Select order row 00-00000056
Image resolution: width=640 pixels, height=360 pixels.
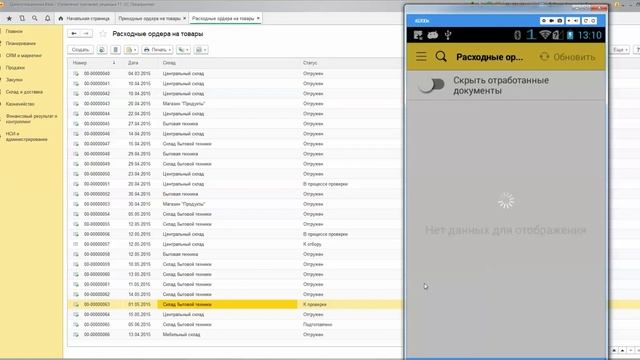[x=235, y=234]
